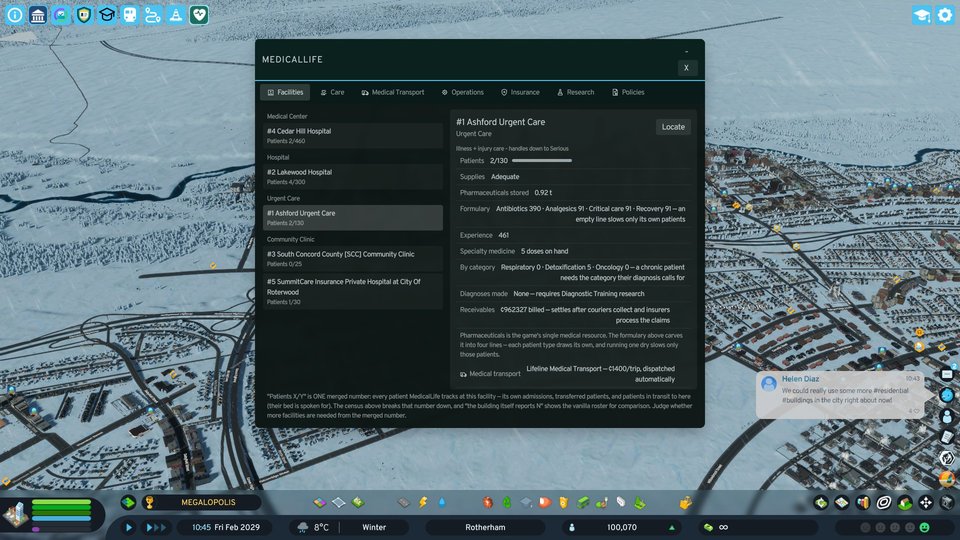The height and width of the screenshot is (540, 960).
Task: Open the graduation cap mod icon
Action: 107,15
